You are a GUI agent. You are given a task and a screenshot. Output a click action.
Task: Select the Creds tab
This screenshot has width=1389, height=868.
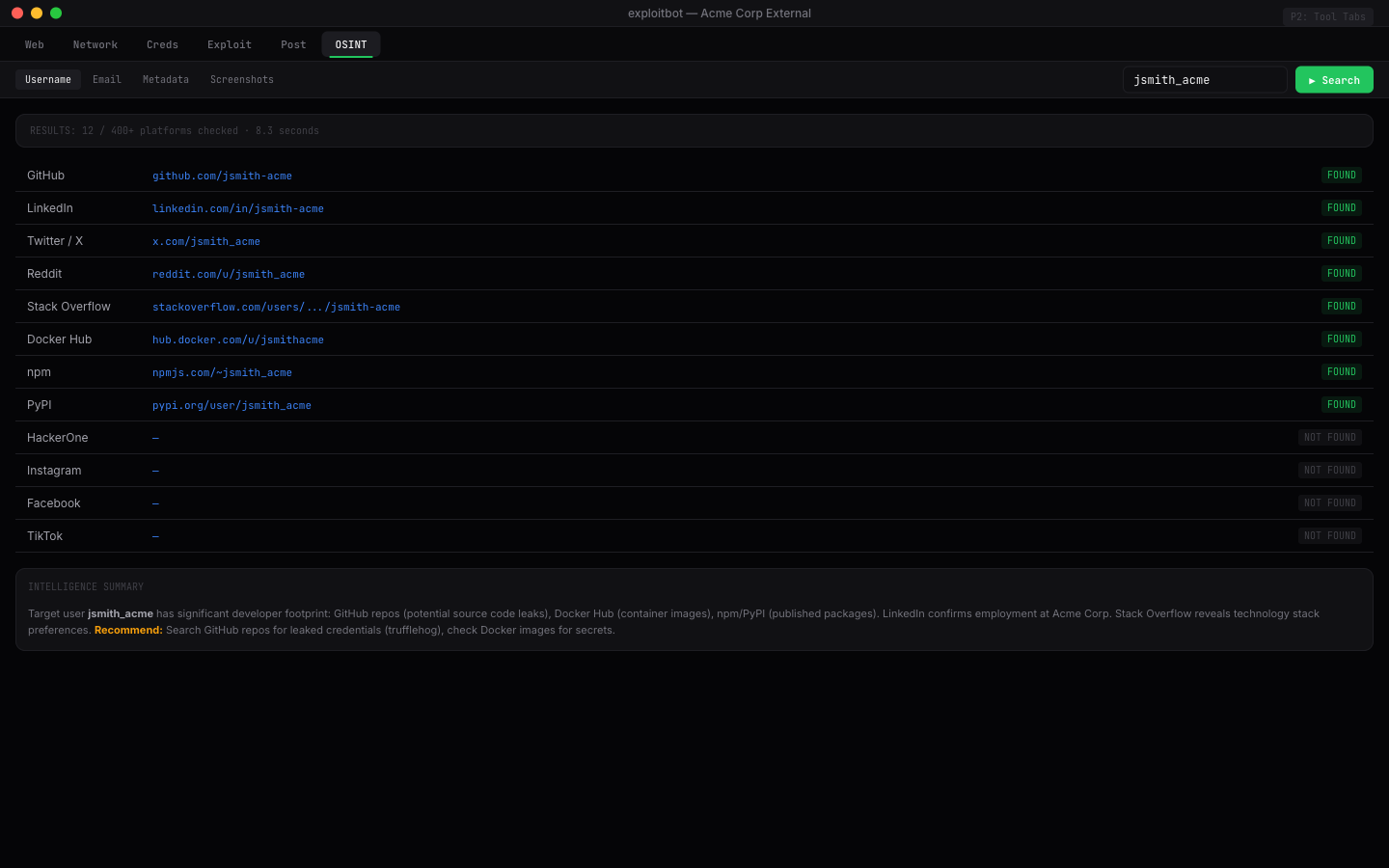click(161, 44)
